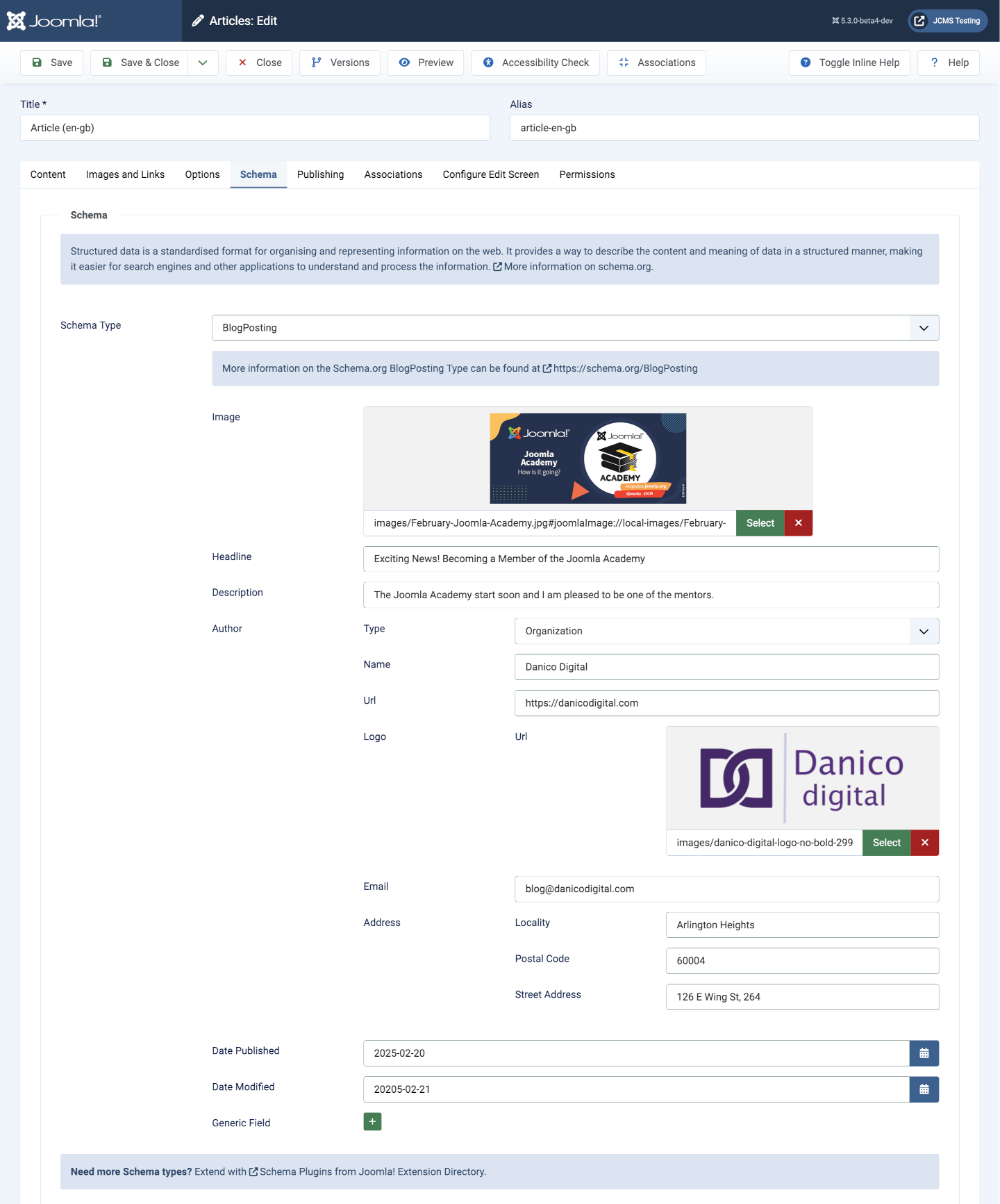1000x1204 pixels.
Task: Open More information on schema.org link
Action: coord(573,267)
